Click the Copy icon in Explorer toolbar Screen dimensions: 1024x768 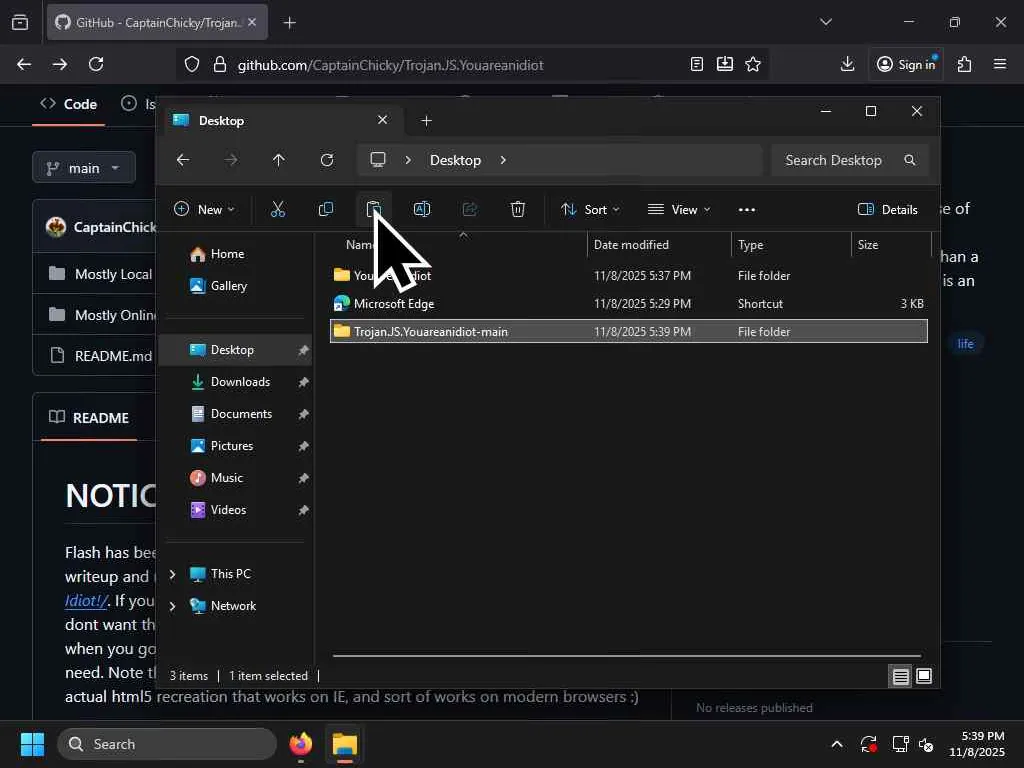(325, 209)
